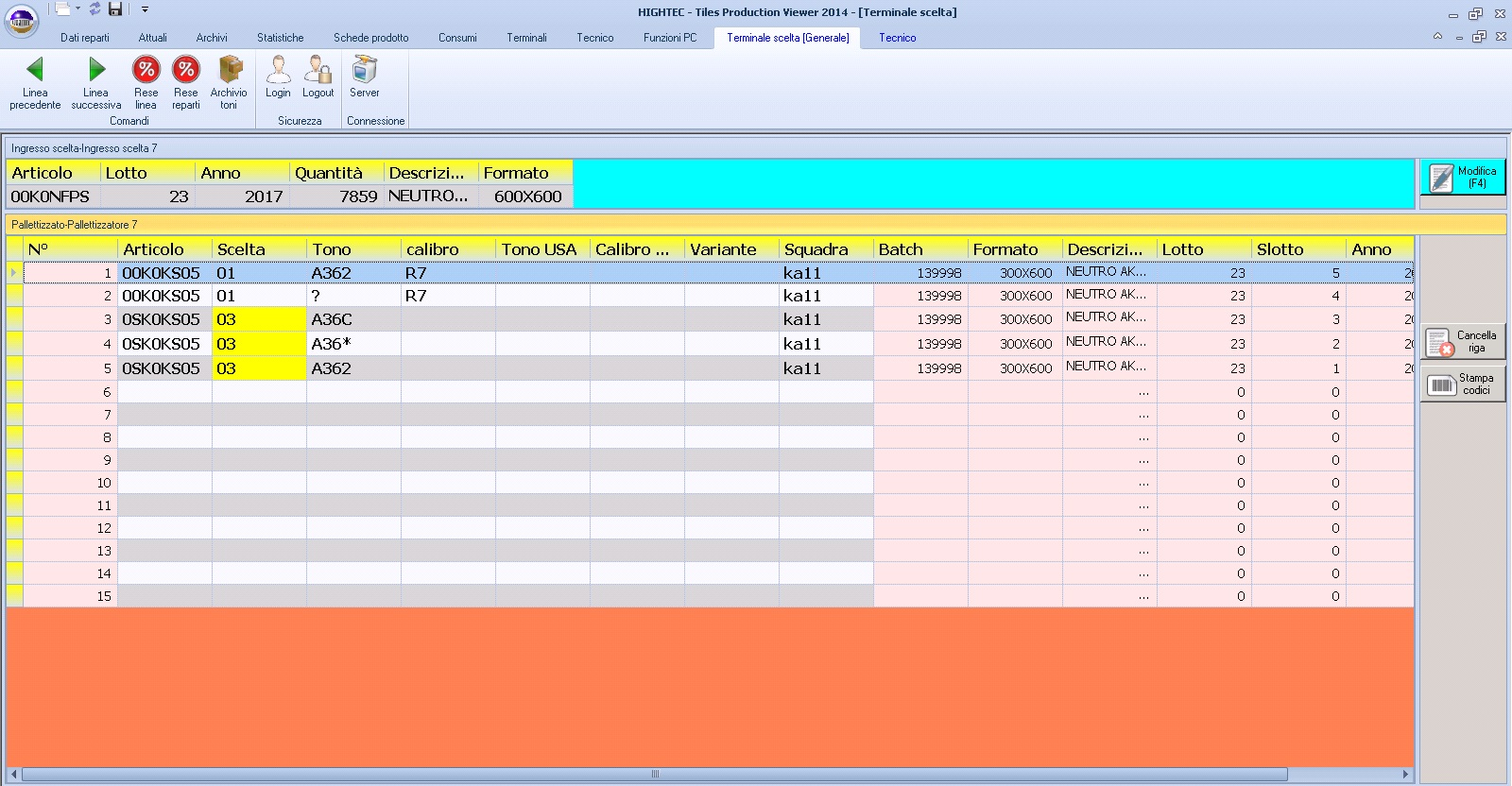1512x786 pixels.
Task: Click the Variante column header
Action: (x=731, y=249)
